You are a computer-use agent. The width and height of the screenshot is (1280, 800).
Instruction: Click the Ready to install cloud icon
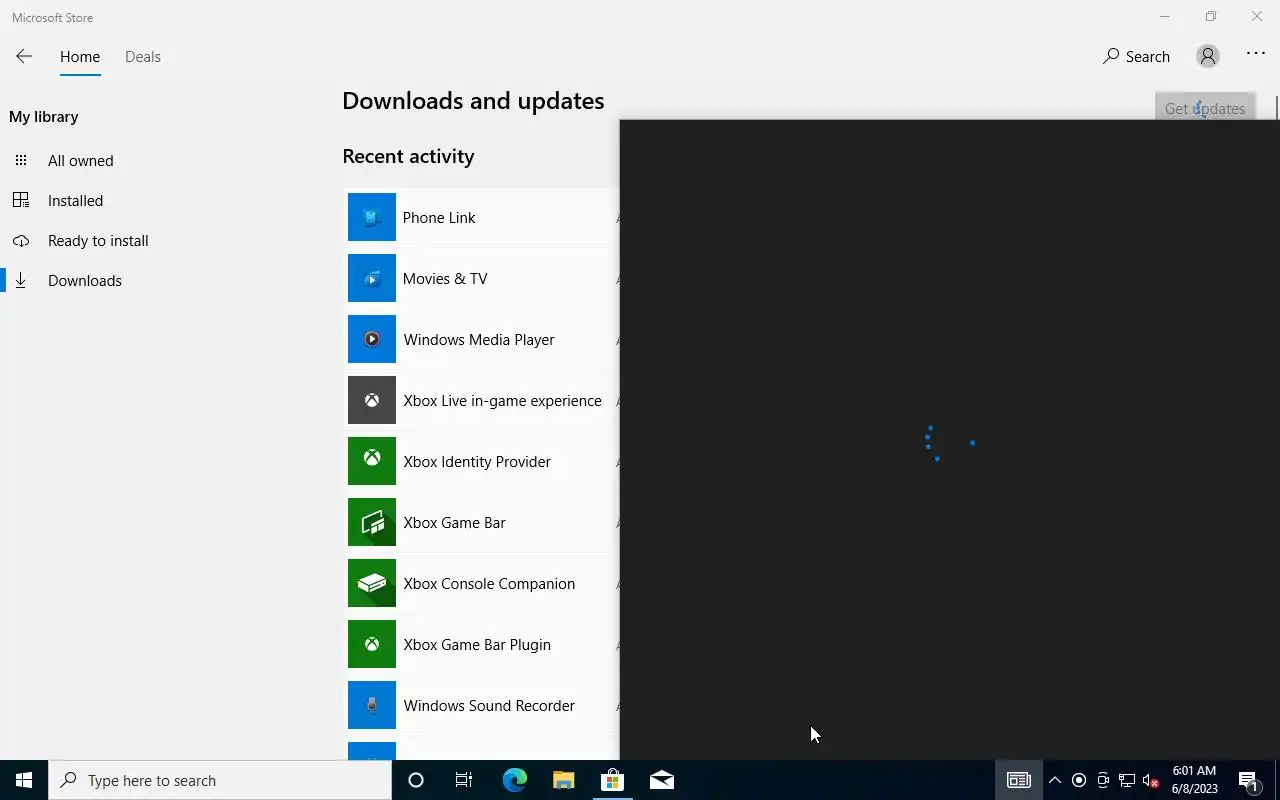coord(21,241)
